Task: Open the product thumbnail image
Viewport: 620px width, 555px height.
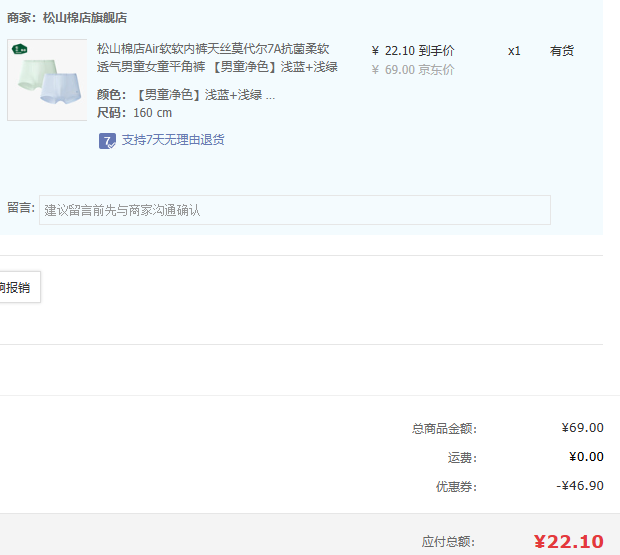Action: (47, 79)
